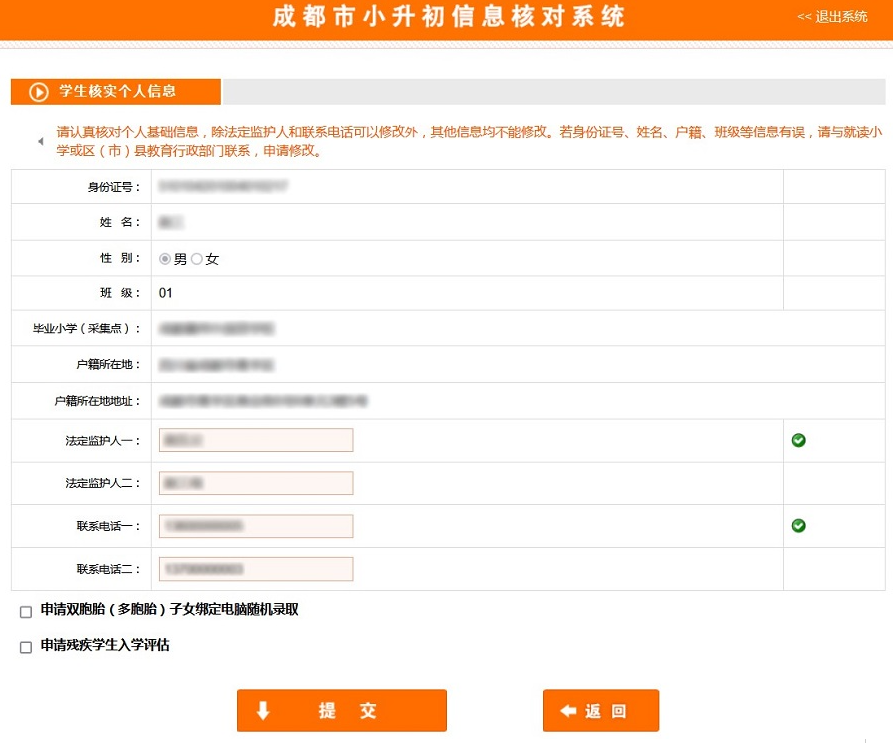This screenshot has height=743, width=893.
Task: Select the 女 radio button
Action: (197, 259)
